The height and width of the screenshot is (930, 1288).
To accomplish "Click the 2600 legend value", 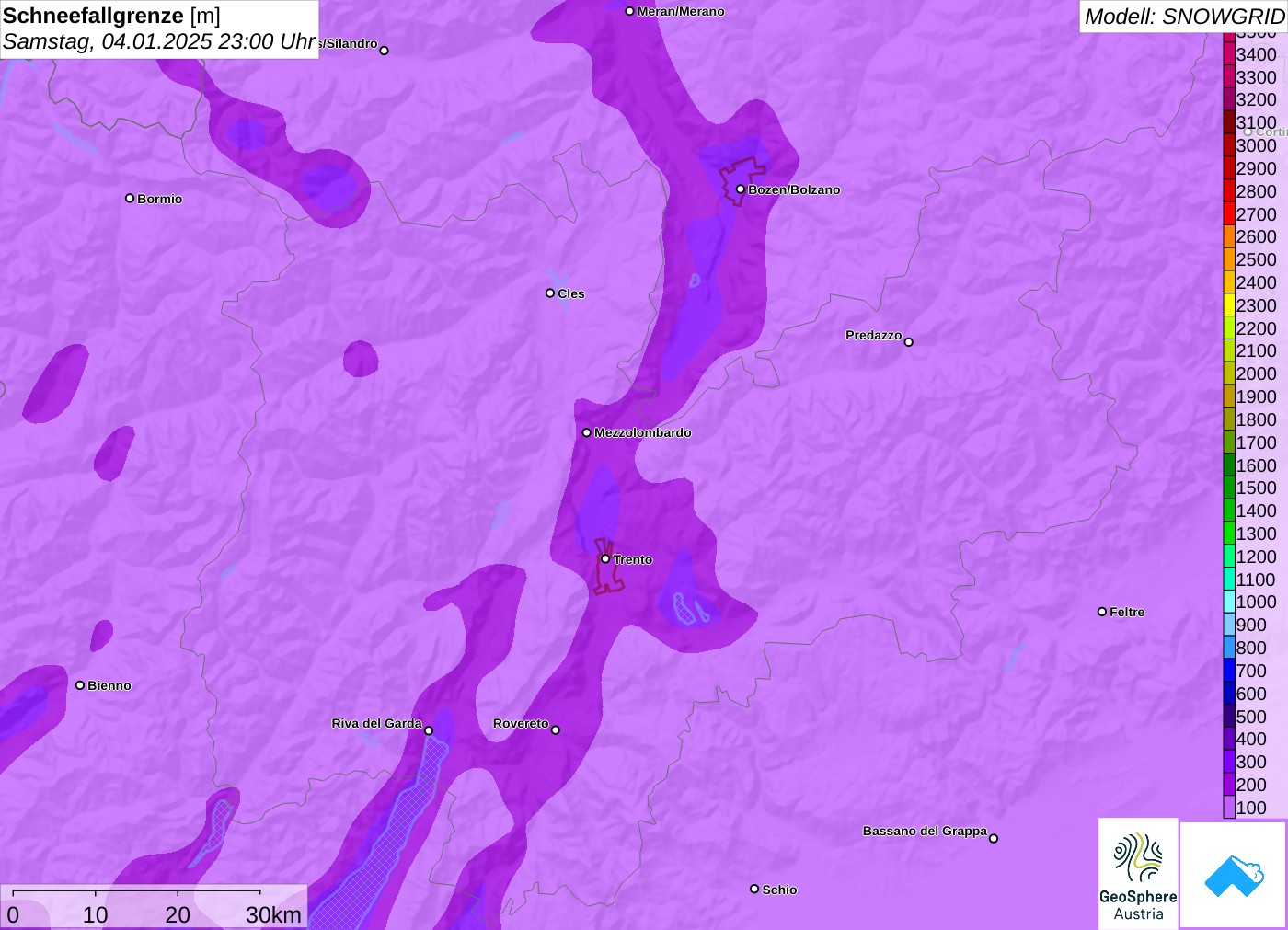I will (1257, 236).
